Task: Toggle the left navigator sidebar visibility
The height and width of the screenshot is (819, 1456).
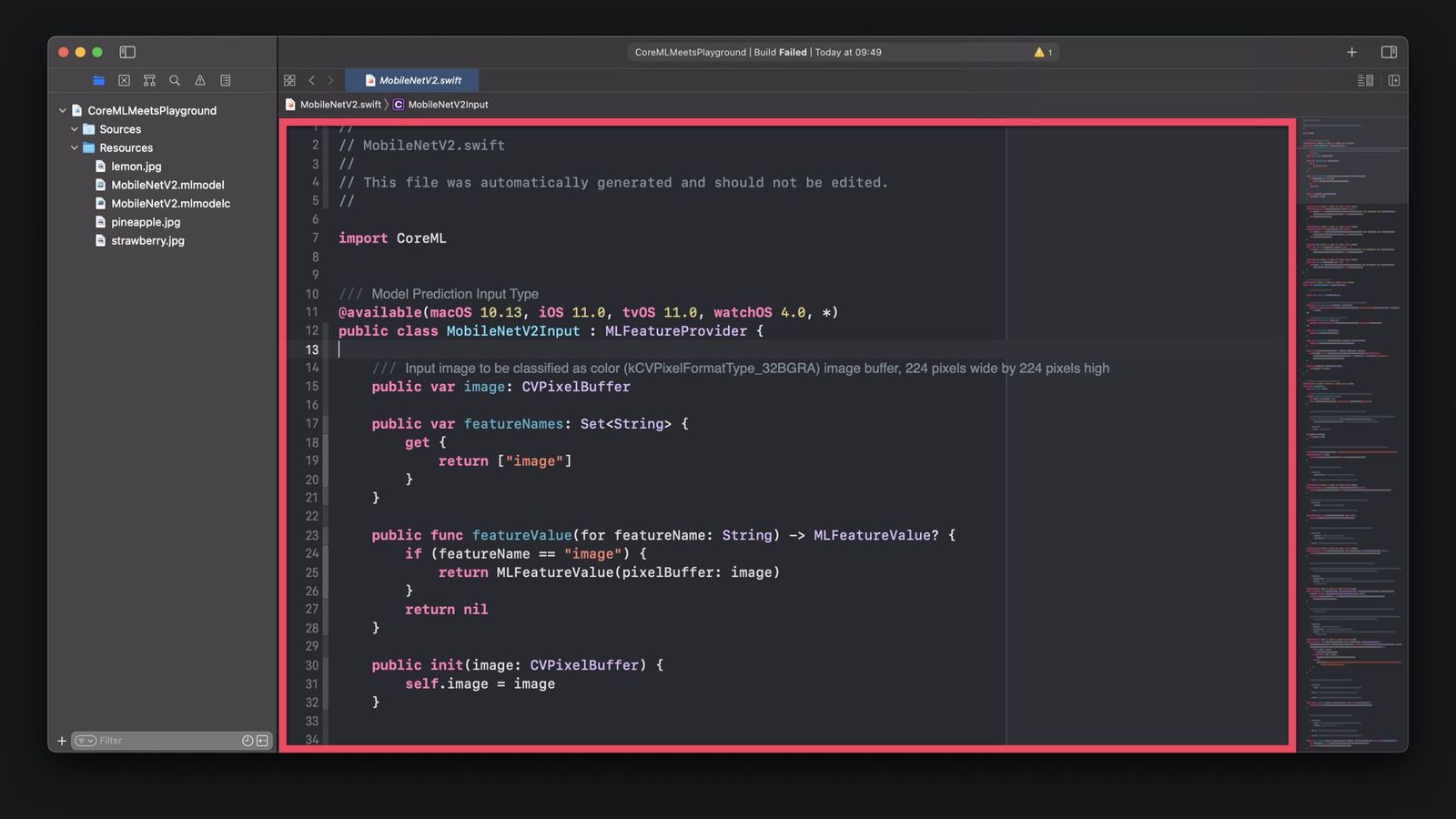Action: [x=126, y=52]
